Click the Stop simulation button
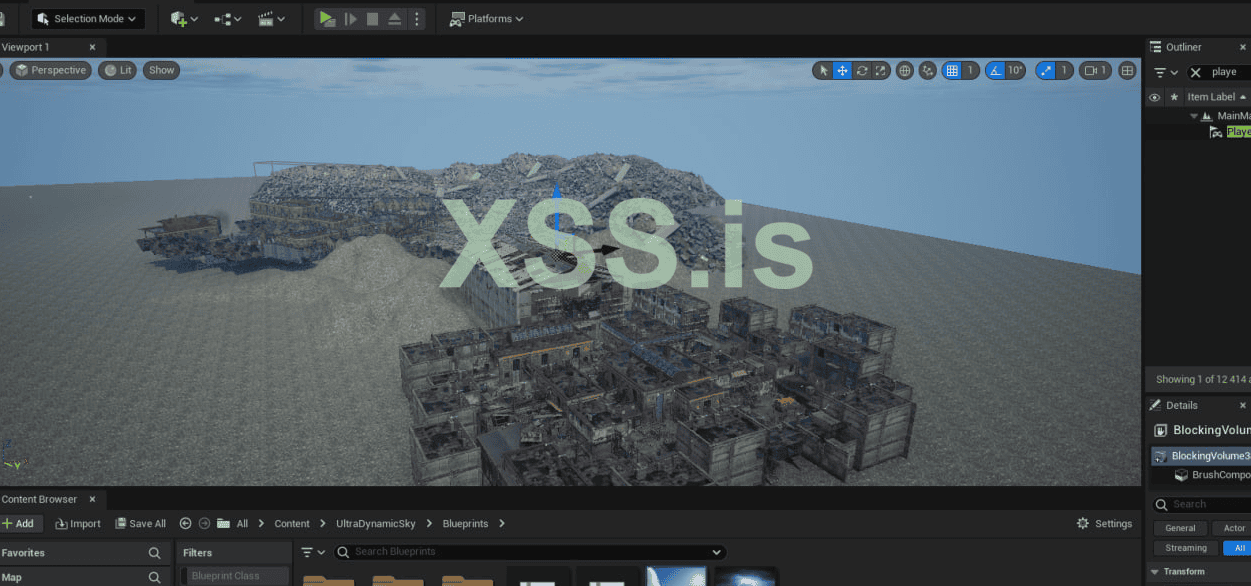The width and height of the screenshot is (1251, 586). [372, 18]
